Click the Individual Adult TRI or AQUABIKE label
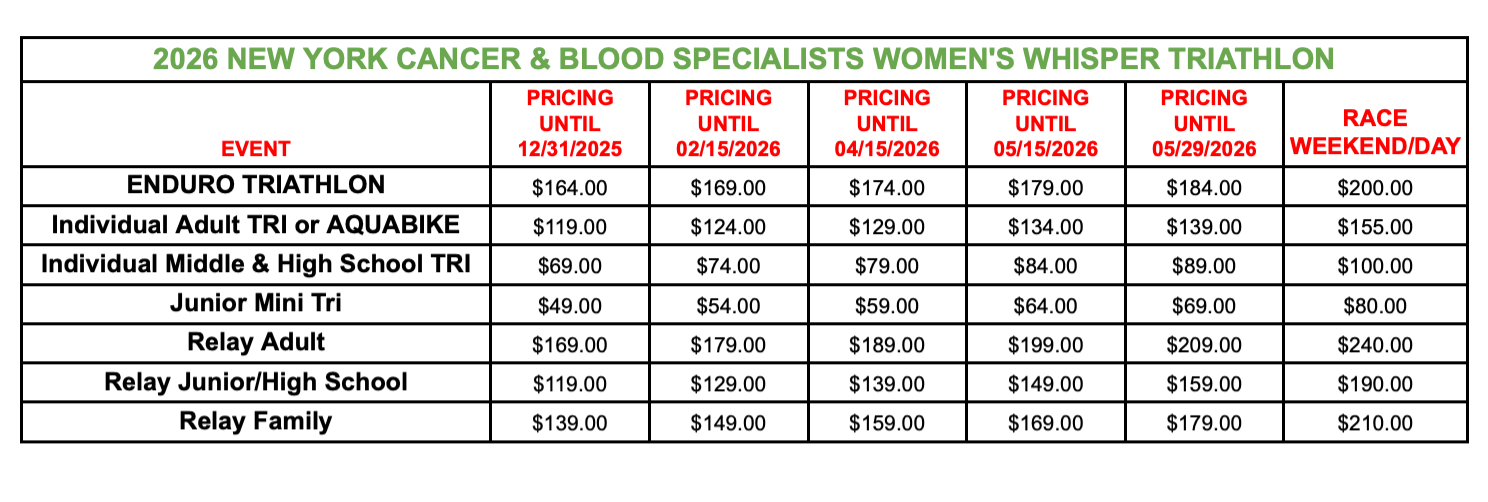The width and height of the screenshot is (1488, 502). coord(256,225)
